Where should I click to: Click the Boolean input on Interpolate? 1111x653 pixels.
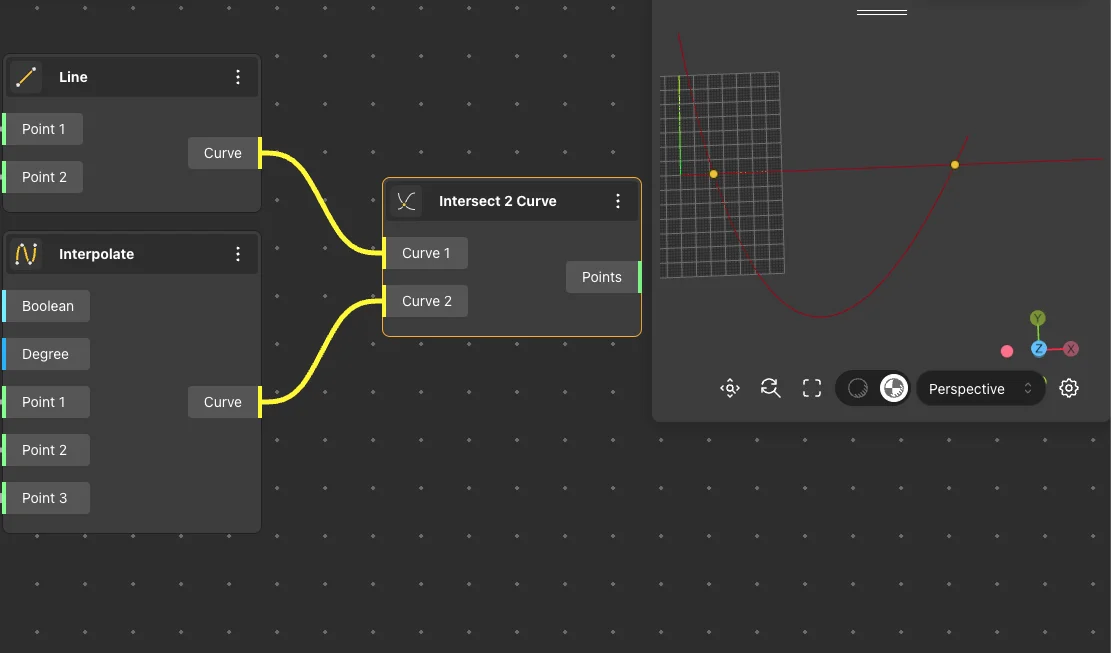point(48,306)
